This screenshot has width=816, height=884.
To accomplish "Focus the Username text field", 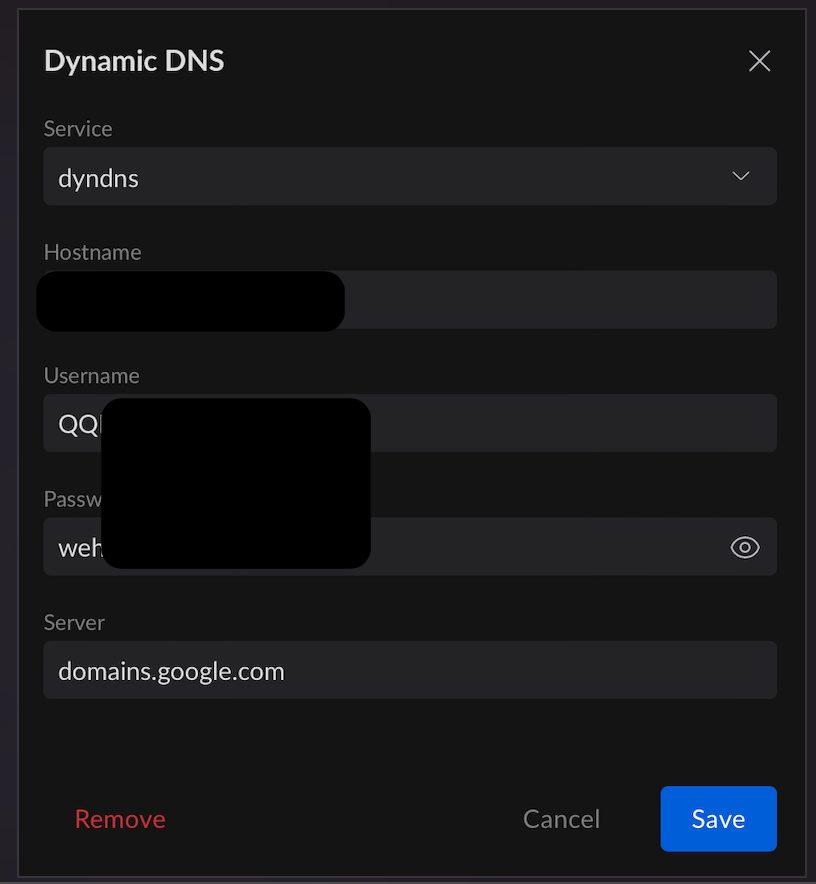I will click(570, 423).
